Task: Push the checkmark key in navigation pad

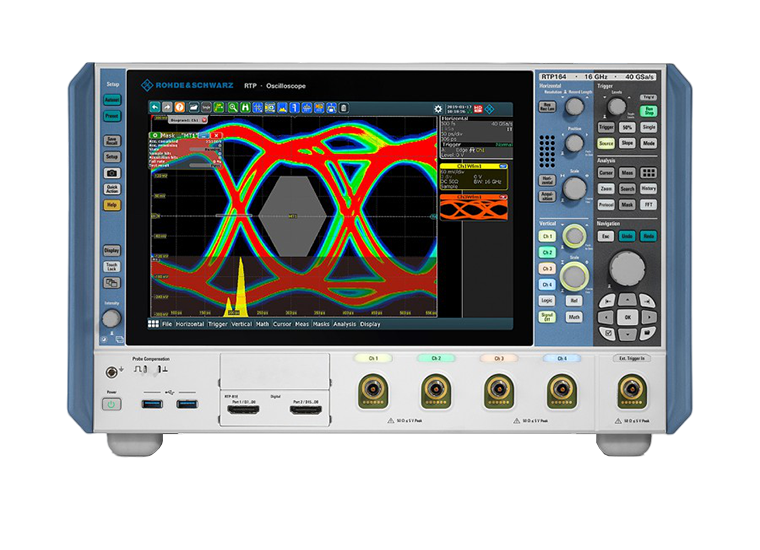Action: [607, 333]
